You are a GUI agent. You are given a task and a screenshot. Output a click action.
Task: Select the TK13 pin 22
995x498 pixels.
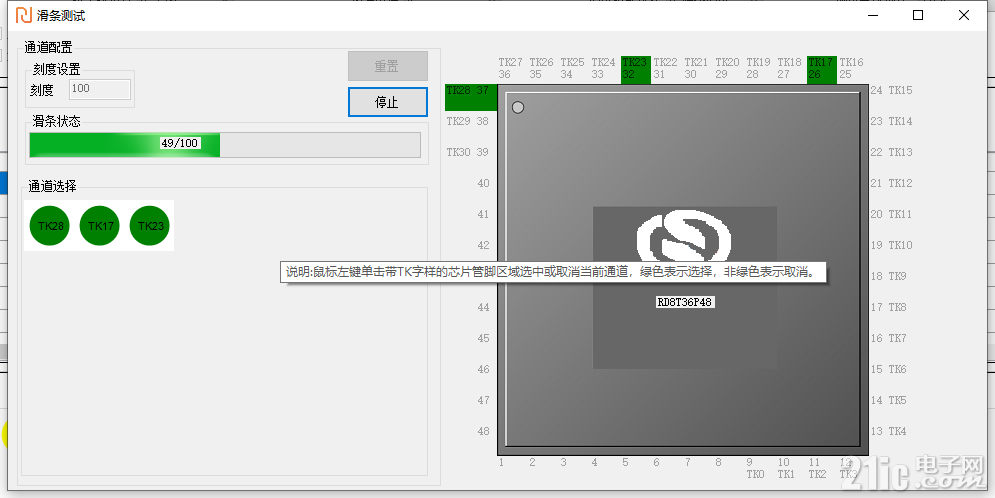tap(892, 152)
